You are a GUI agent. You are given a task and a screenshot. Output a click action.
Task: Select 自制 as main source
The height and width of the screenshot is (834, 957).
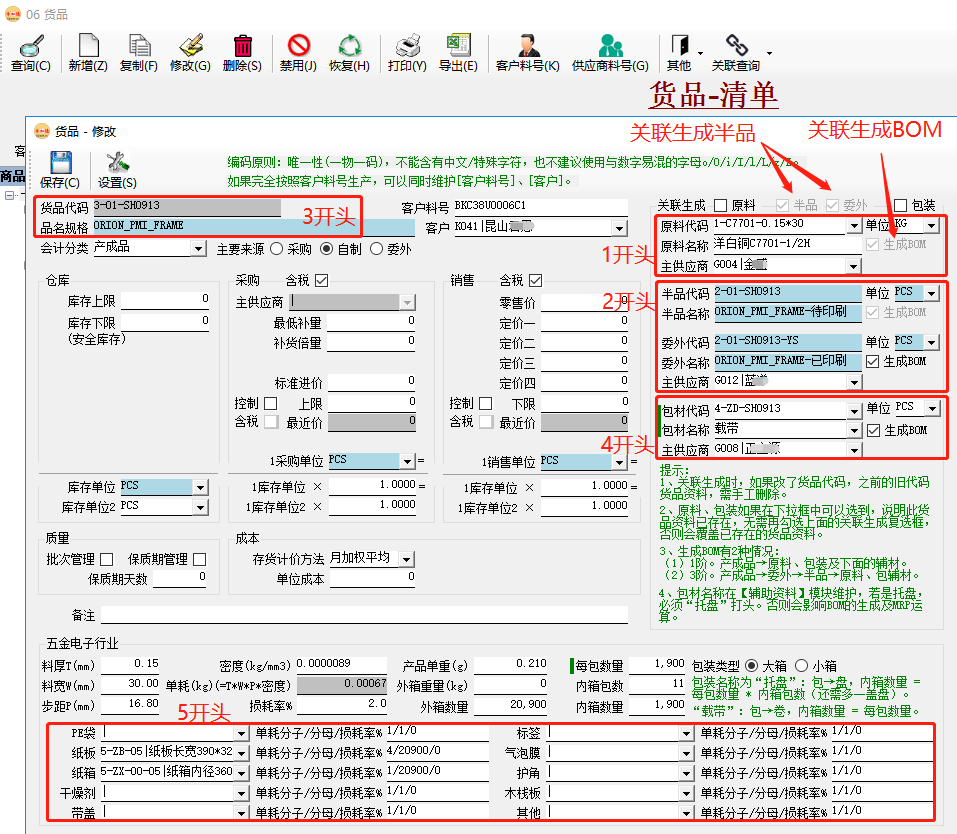pos(327,249)
